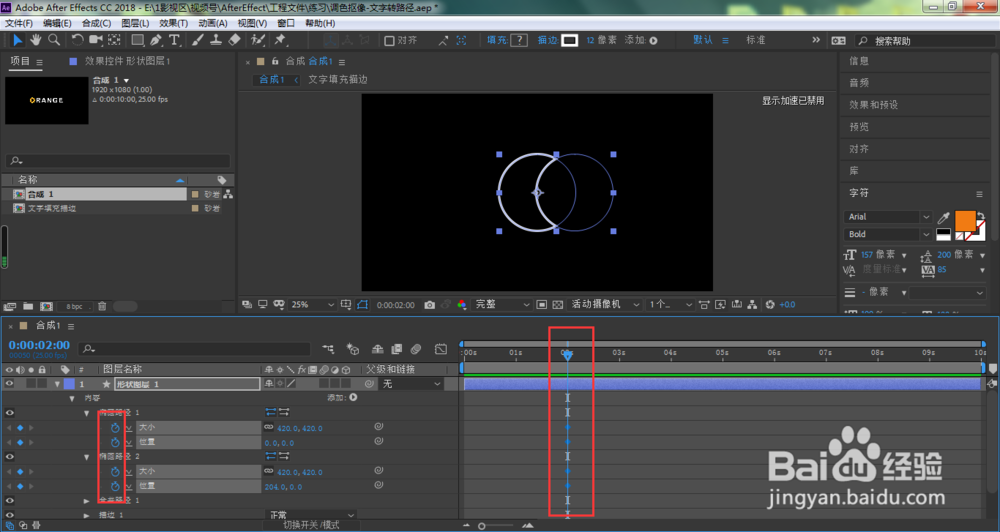The height and width of the screenshot is (532, 1000).
Task: Select the Unified Camera tool
Action: point(96,40)
